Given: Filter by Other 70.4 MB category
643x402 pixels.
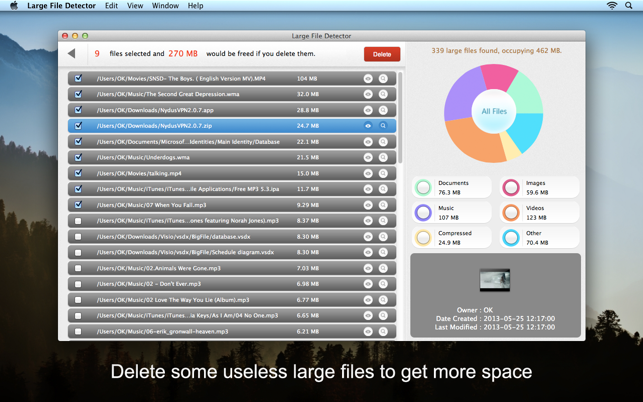Looking at the screenshot, I should [539, 238].
